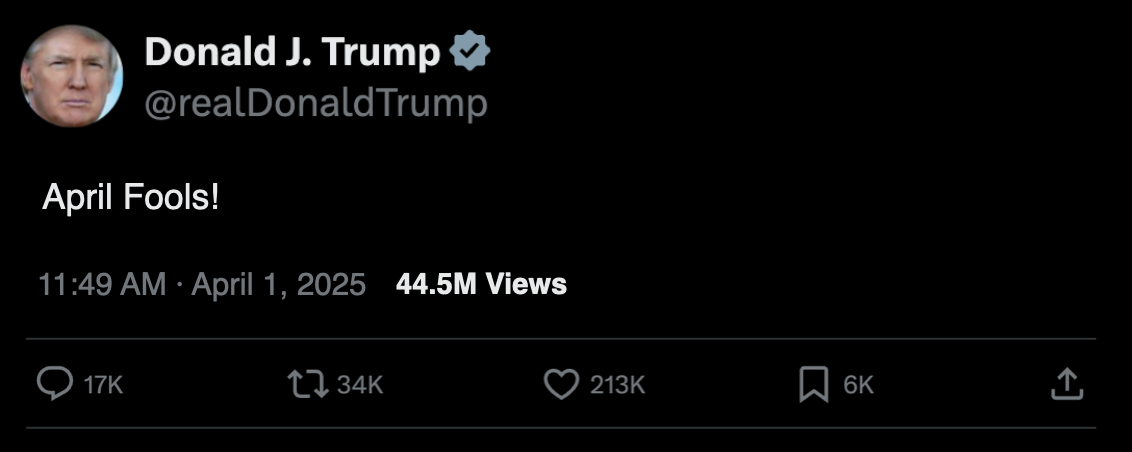Click the display name Donald J. Trump
This screenshot has width=1132, height=452.
[291, 53]
